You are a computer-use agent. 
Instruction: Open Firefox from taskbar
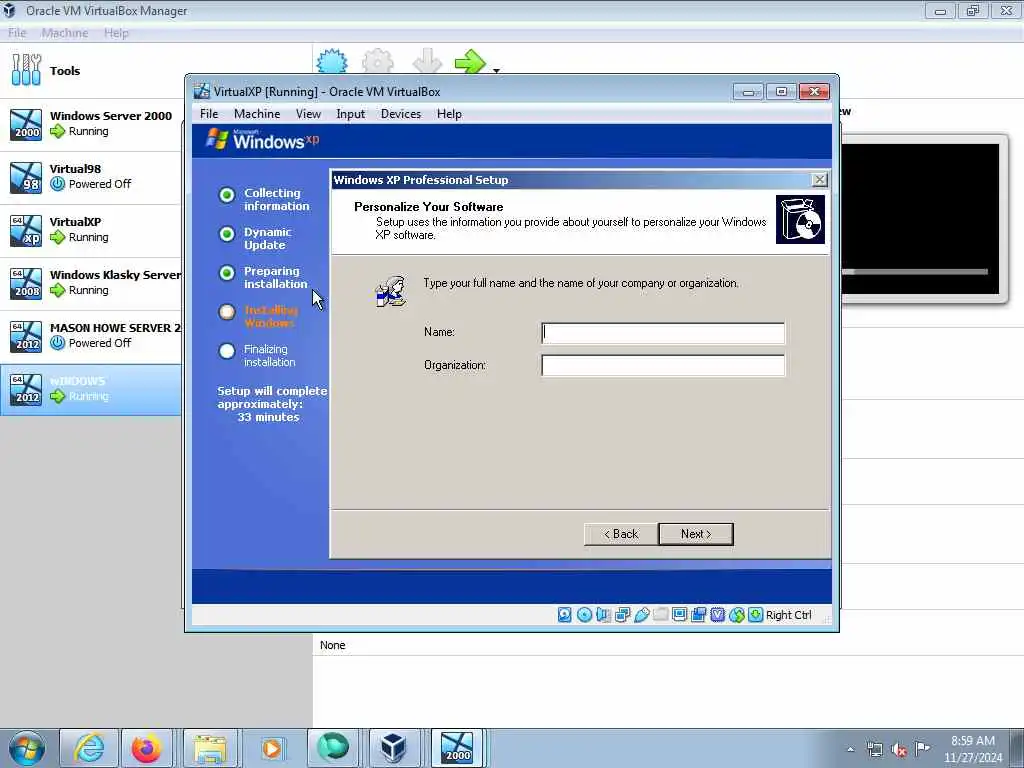coord(146,748)
